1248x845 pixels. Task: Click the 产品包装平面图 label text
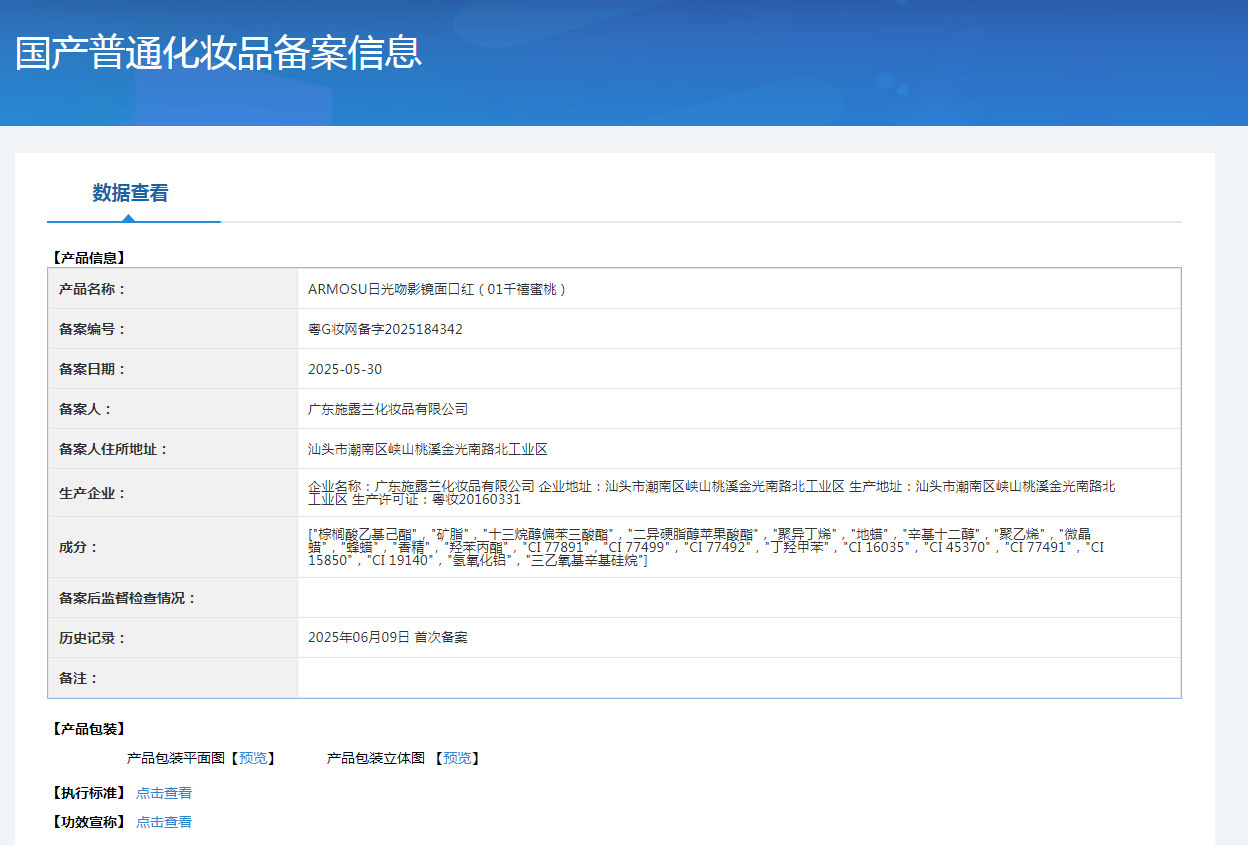[176, 758]
